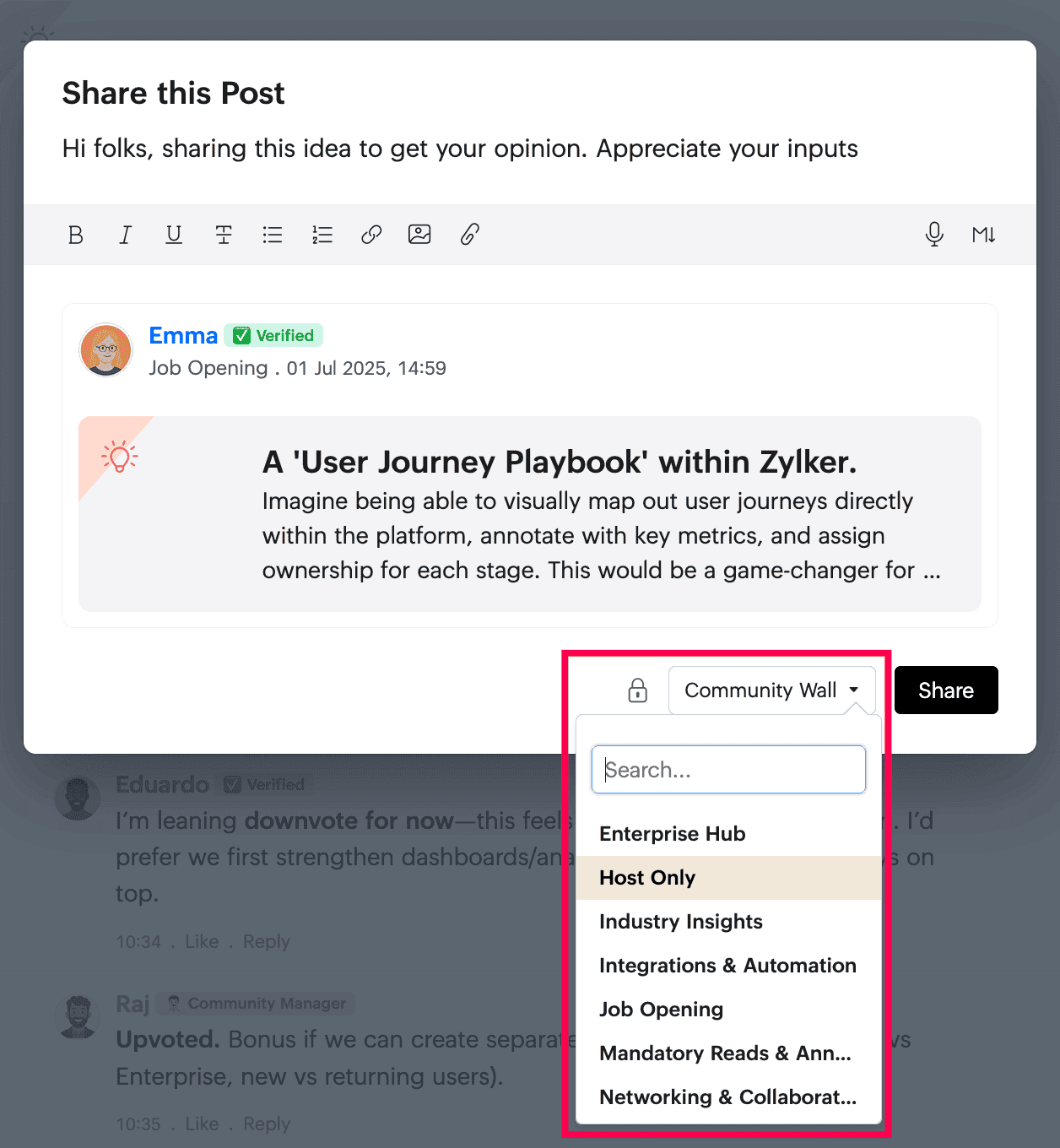
Task: Open Emma's profile name link
Action: [183, 336]
